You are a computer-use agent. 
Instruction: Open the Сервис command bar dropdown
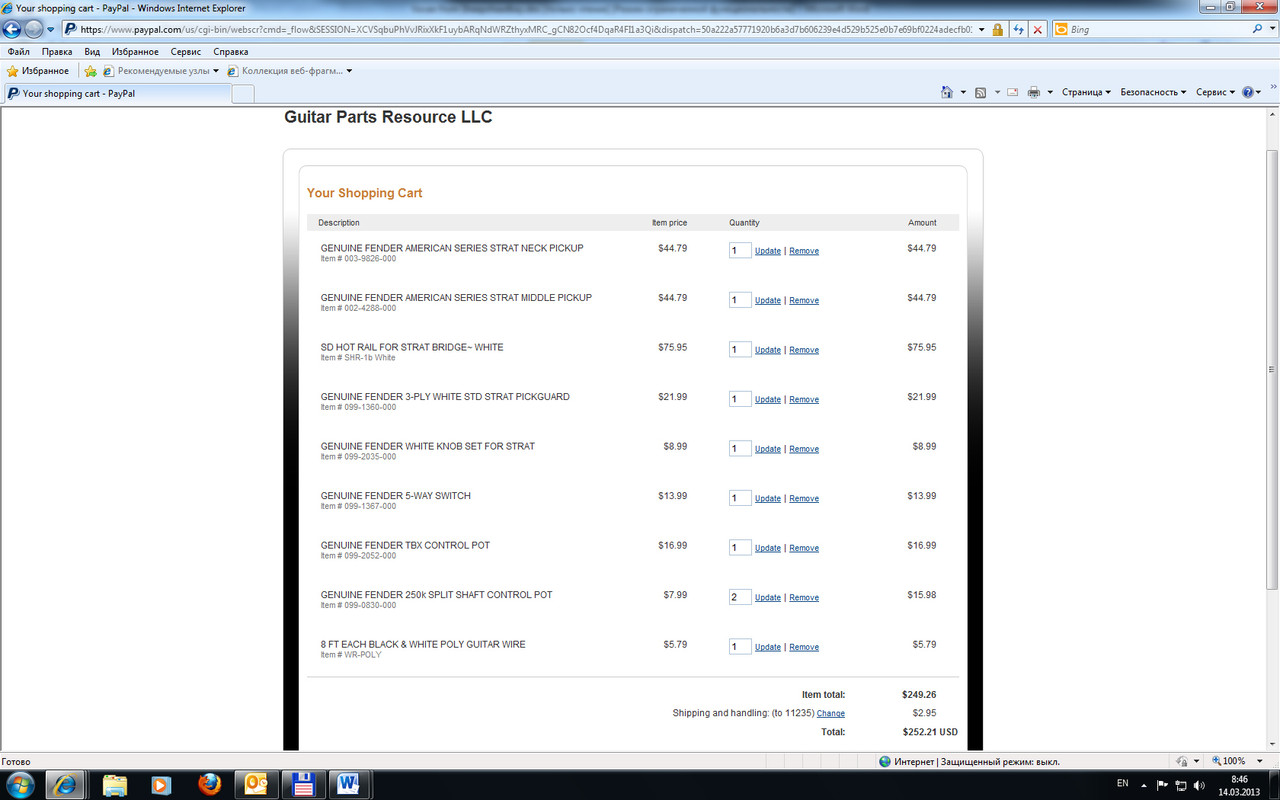click(1215, 92)
